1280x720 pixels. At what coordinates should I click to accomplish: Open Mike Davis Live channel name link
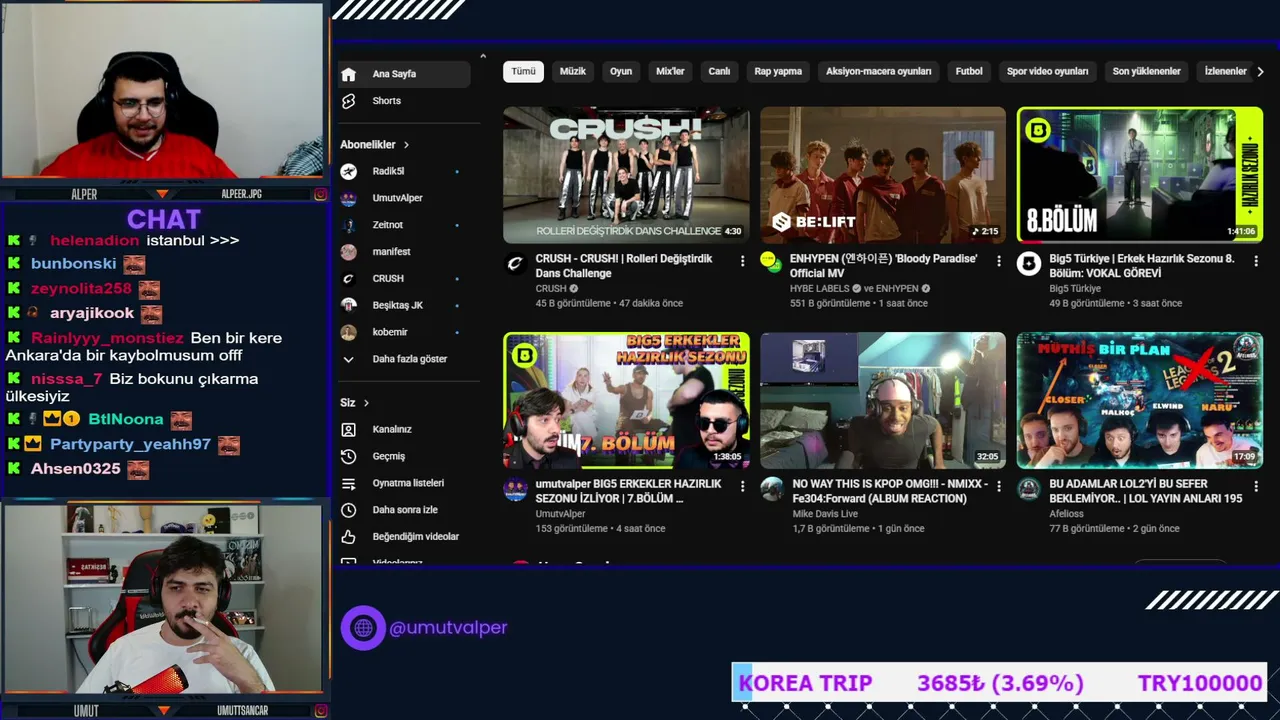(825, 514)
